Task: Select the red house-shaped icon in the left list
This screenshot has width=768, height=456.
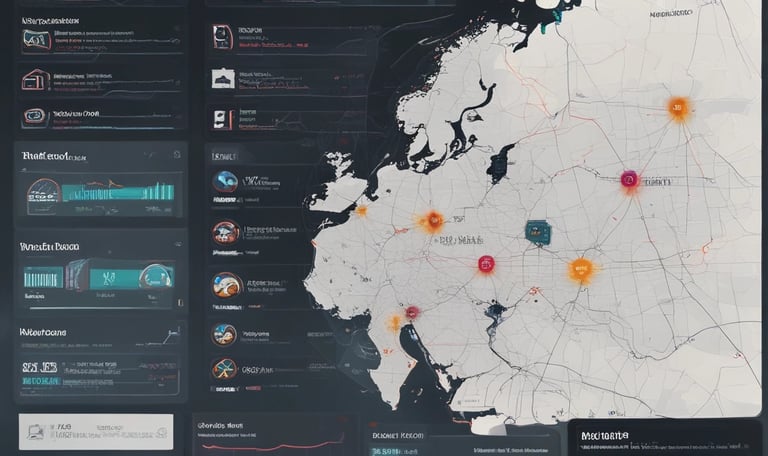Action: (36, 80)
